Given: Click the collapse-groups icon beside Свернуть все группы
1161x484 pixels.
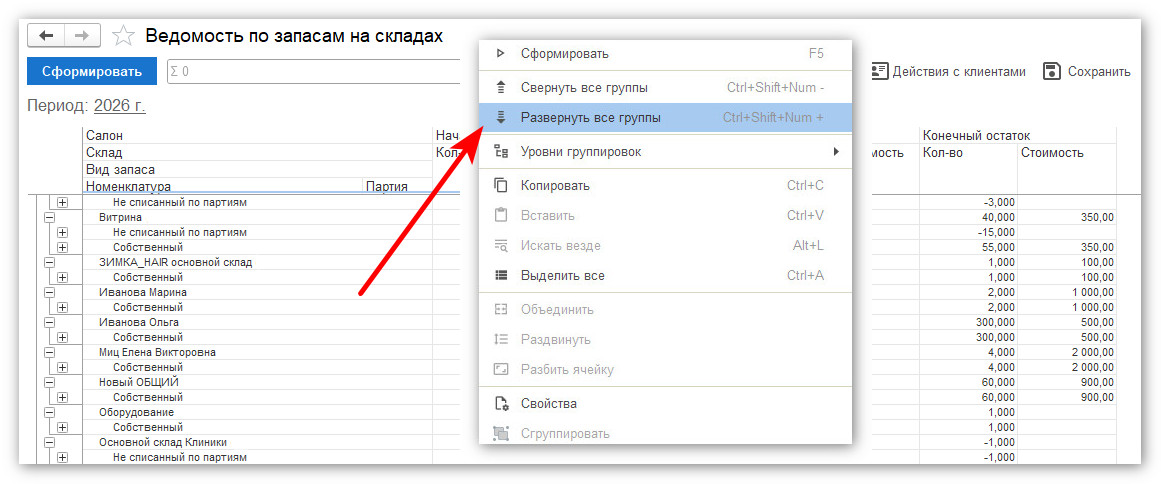Looking at the screenshot, I should point(501,88).
